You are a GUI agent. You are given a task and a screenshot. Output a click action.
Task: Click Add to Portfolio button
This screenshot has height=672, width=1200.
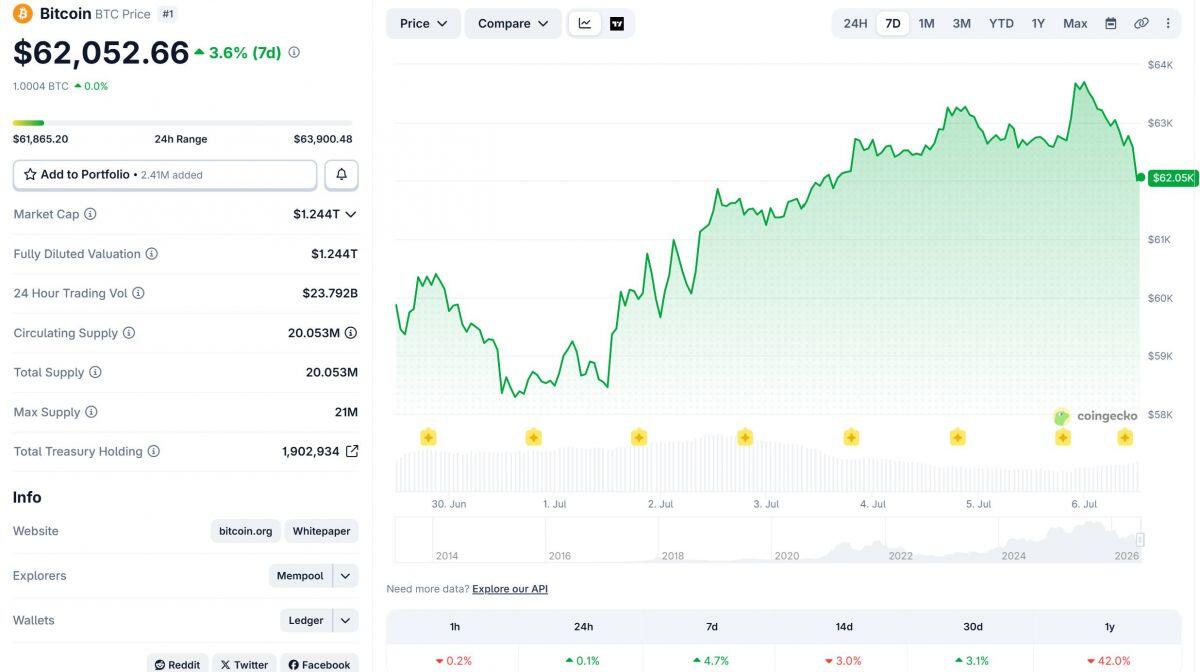165,174
